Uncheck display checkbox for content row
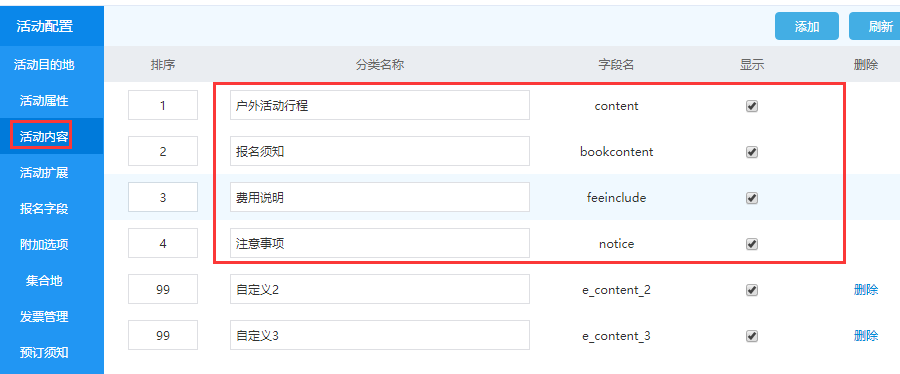Screen dimensions: 900x374 (751, 106)
